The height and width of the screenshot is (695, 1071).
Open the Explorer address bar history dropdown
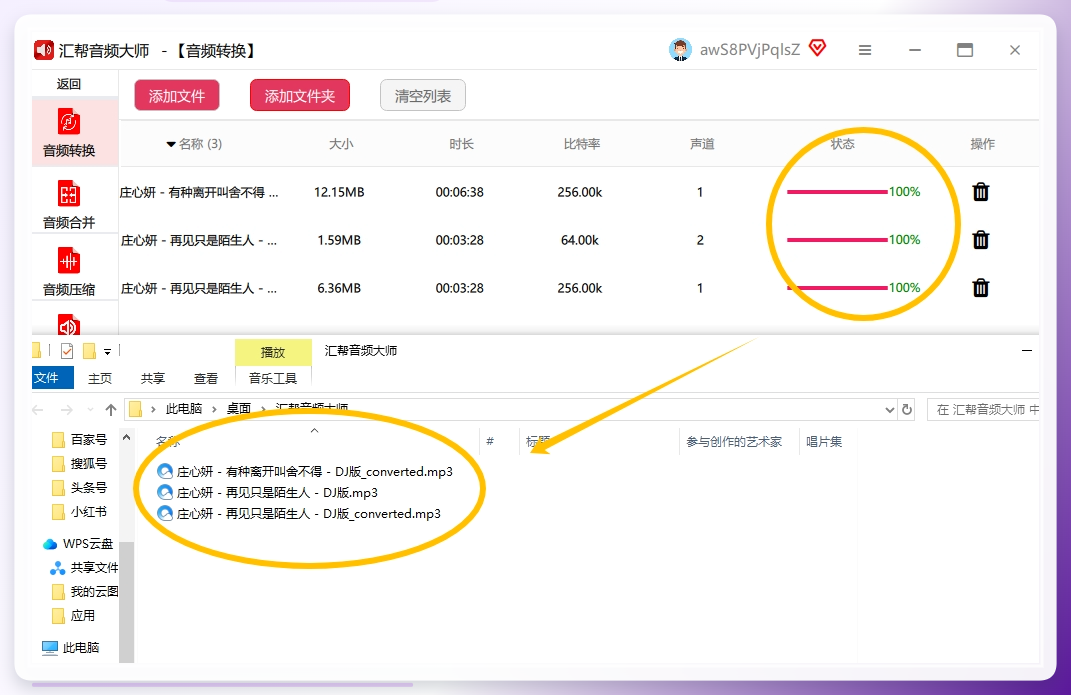pos(889,410)
